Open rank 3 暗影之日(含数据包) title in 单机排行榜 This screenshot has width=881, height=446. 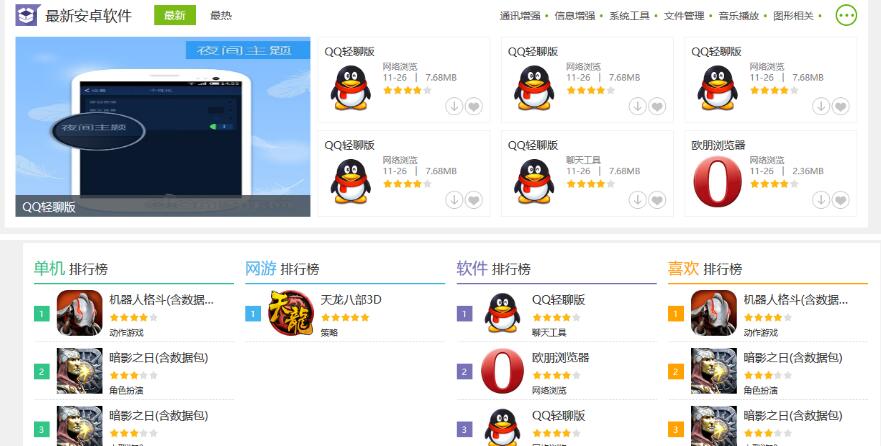tap(158, 415)
